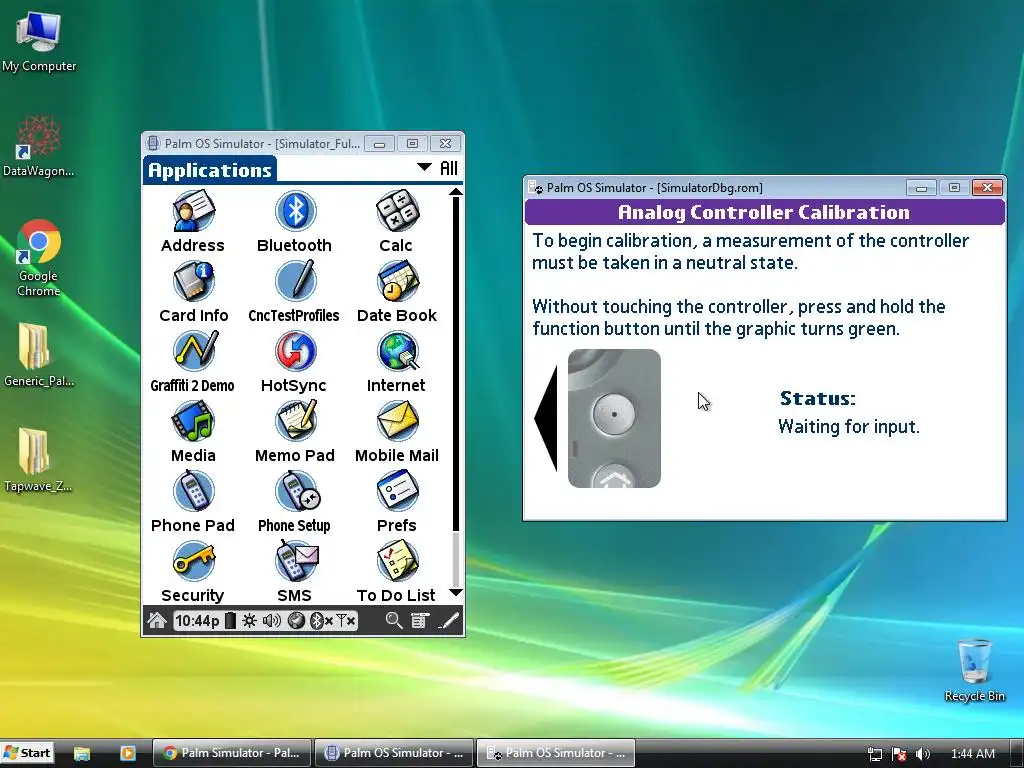Tap the Home icon in Palm status bar
Screen dimensions: 1024x768
point(157,620)
